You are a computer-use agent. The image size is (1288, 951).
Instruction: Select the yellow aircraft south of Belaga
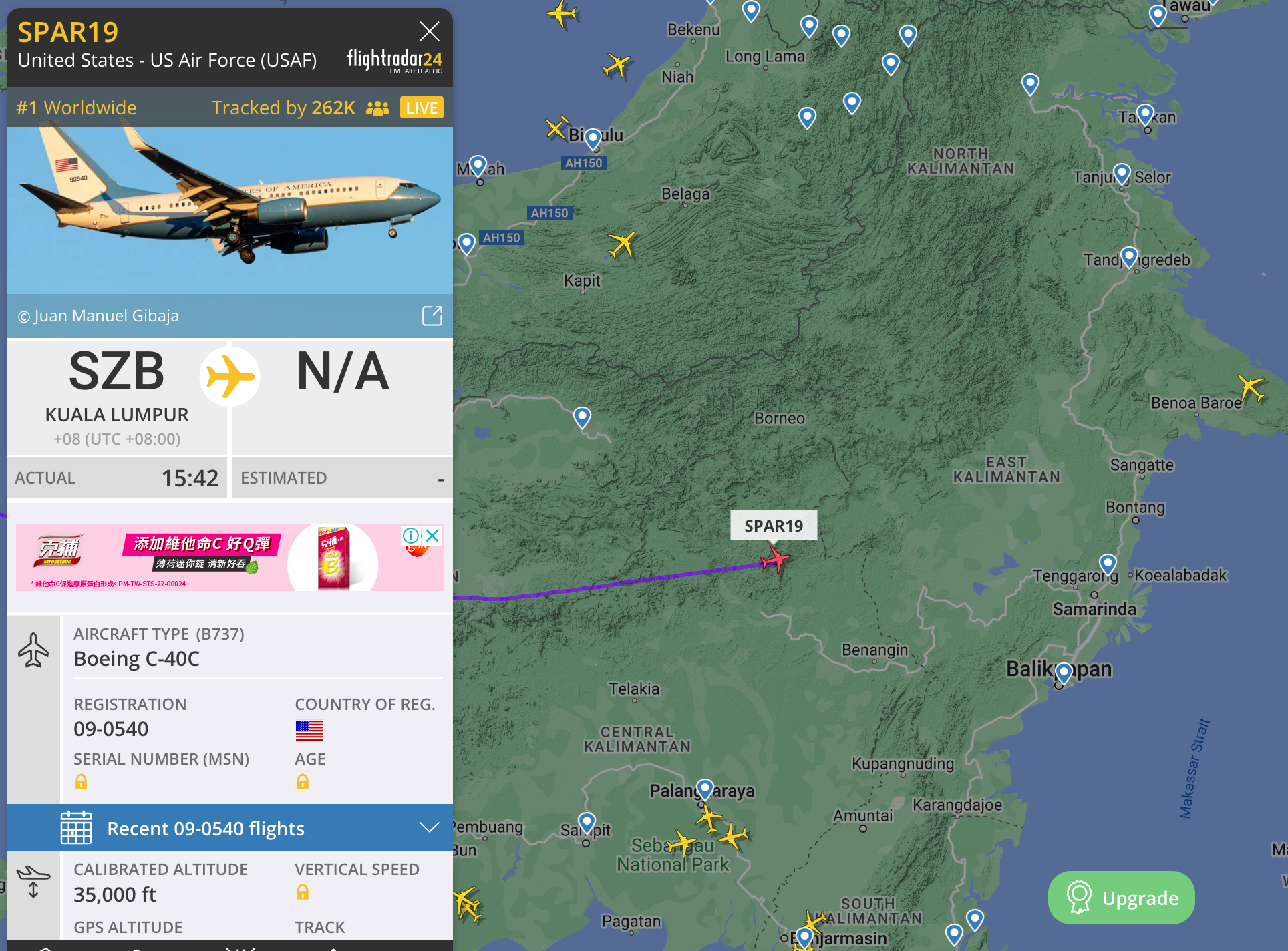click(622, 244)
